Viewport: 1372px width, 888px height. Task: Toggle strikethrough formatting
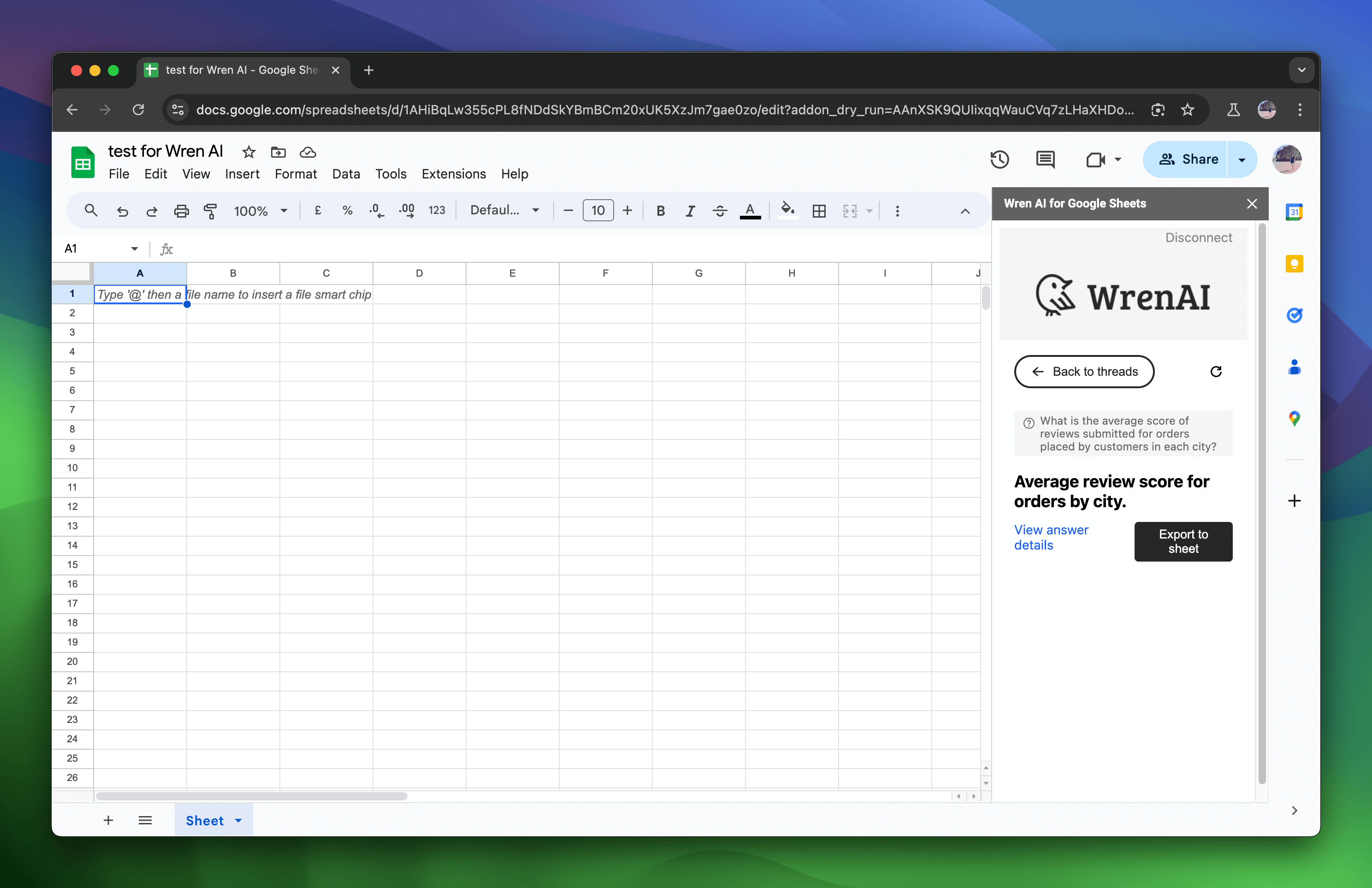point(720,211)
